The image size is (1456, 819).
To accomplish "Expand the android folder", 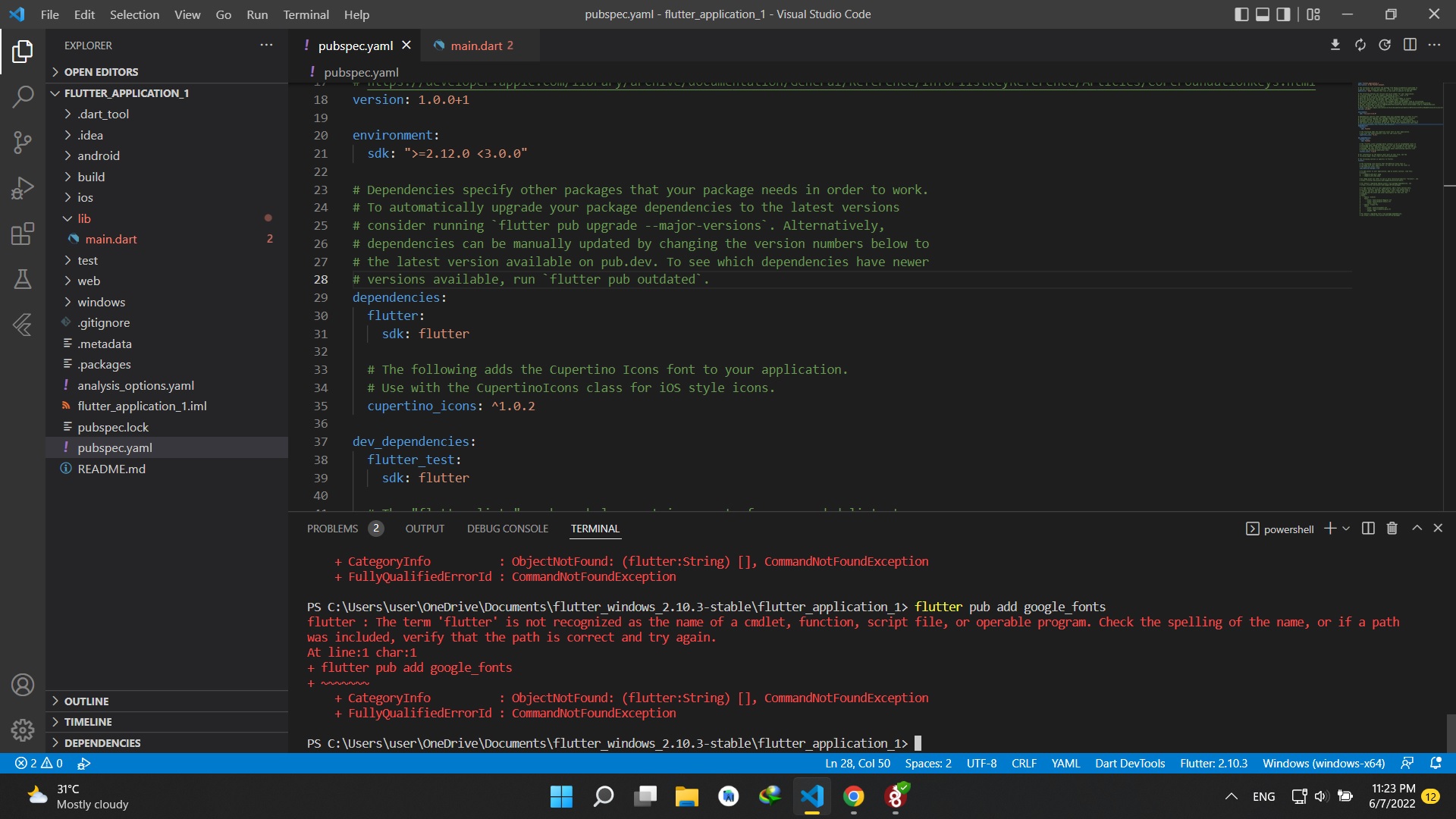I will [167, 155].
